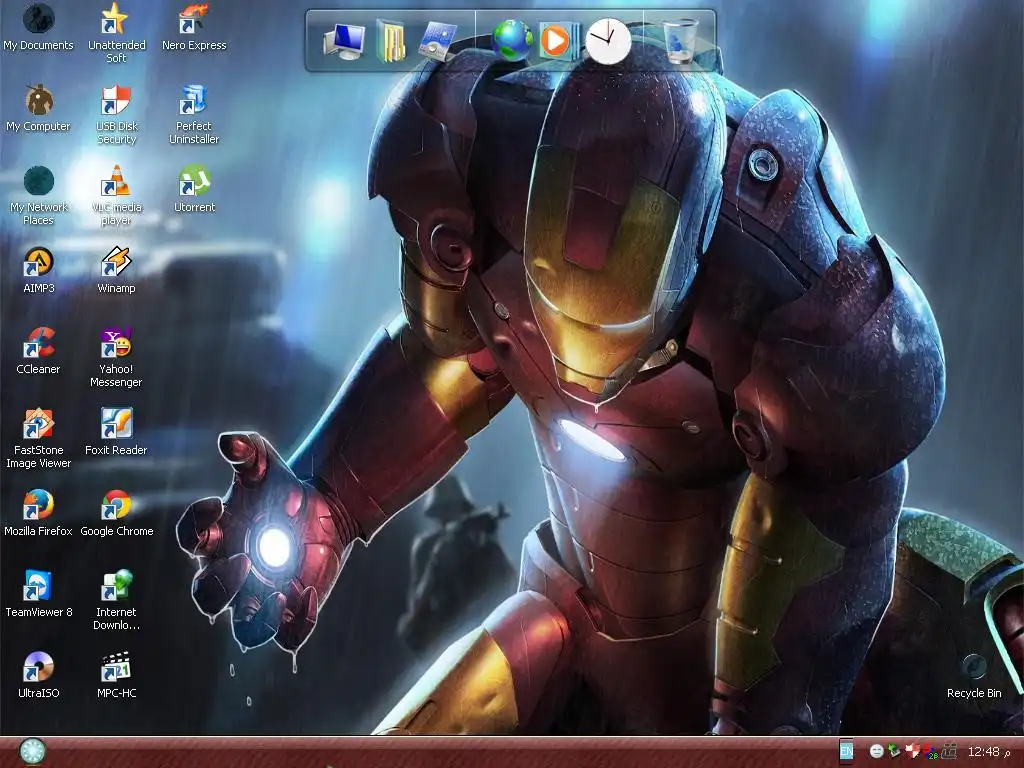Launch the Google Chrome shortcut
Image resolution: width=1024 pixels, height=768 pixels.
[x=116, y=514]
